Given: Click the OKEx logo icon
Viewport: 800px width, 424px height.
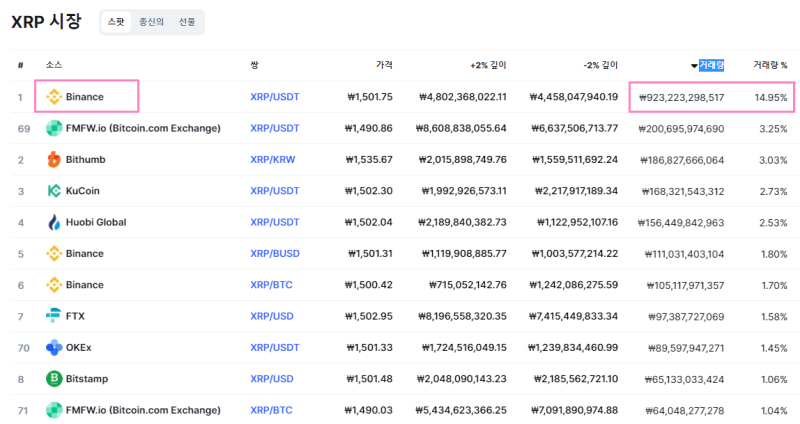Looking at the screenshot, I should (x=54, y=347).
